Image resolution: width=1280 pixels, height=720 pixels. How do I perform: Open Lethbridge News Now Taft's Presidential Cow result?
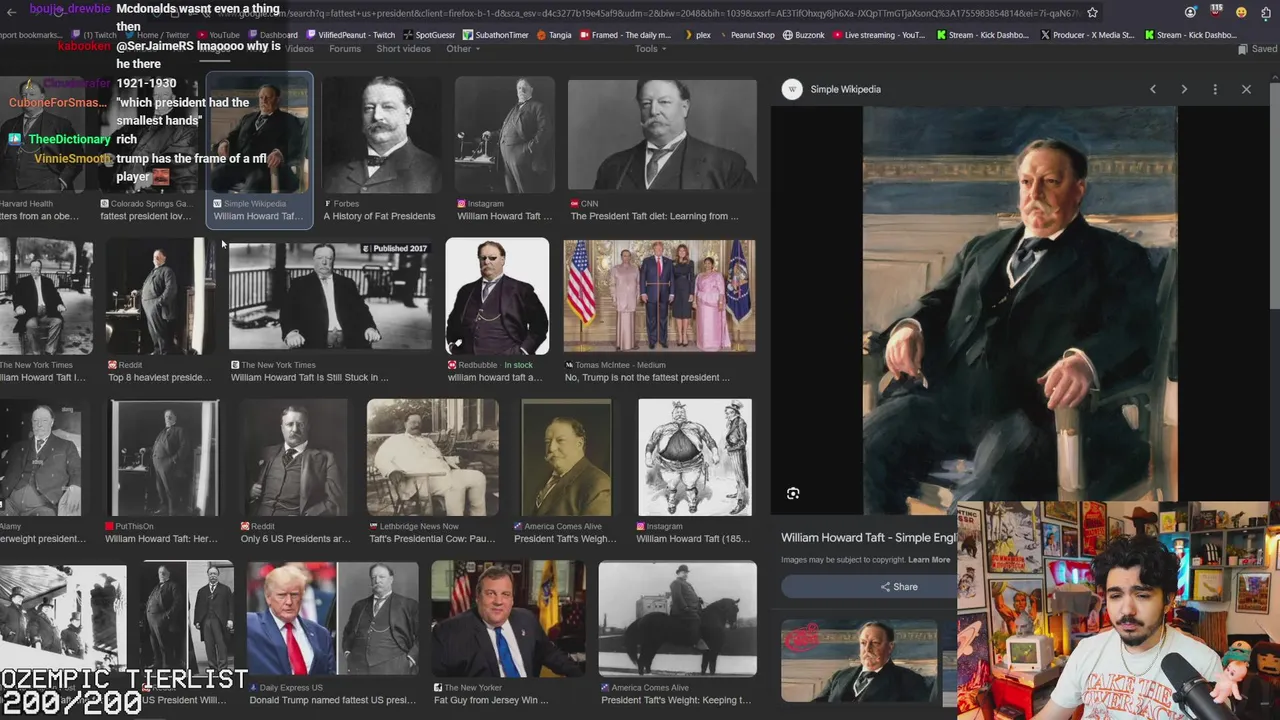point(432,472)
